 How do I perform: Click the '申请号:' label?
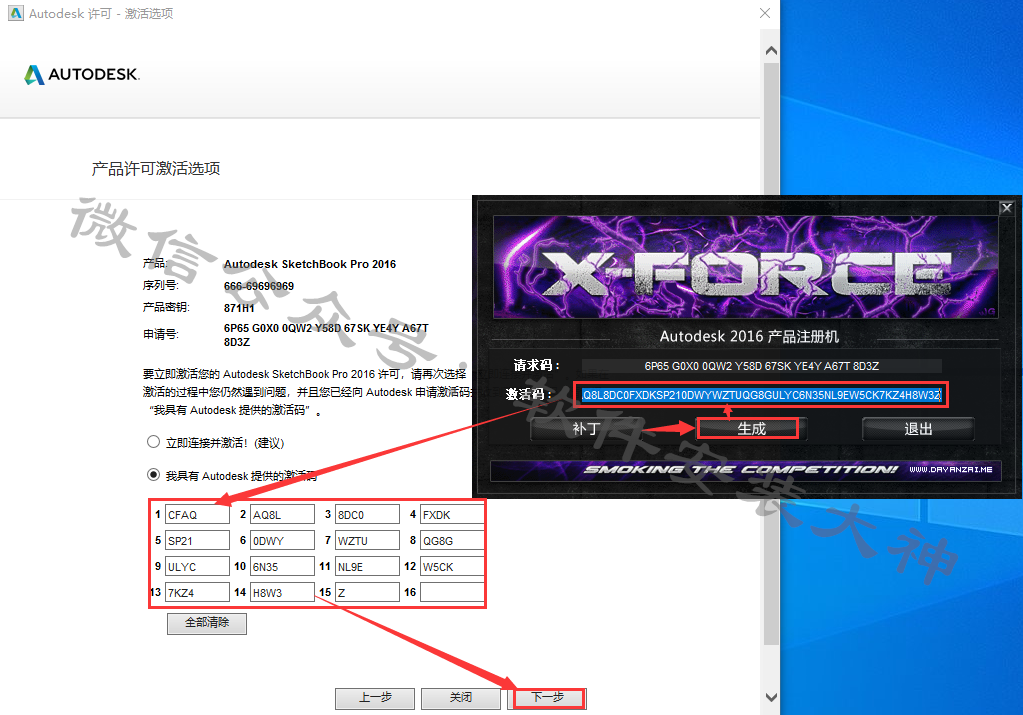(x=160, y=335)
